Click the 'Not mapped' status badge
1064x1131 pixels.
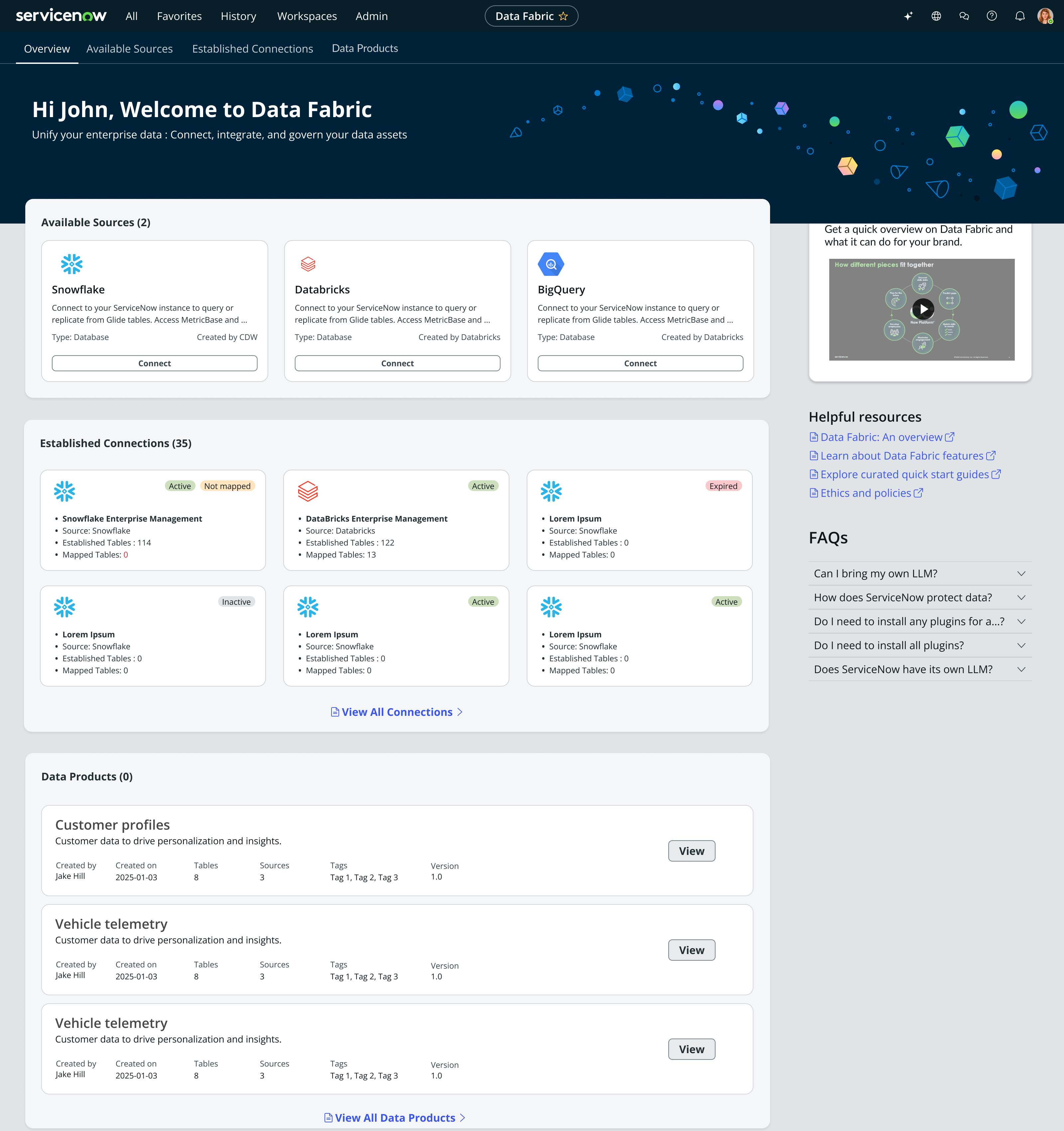(x=227, y=486)
